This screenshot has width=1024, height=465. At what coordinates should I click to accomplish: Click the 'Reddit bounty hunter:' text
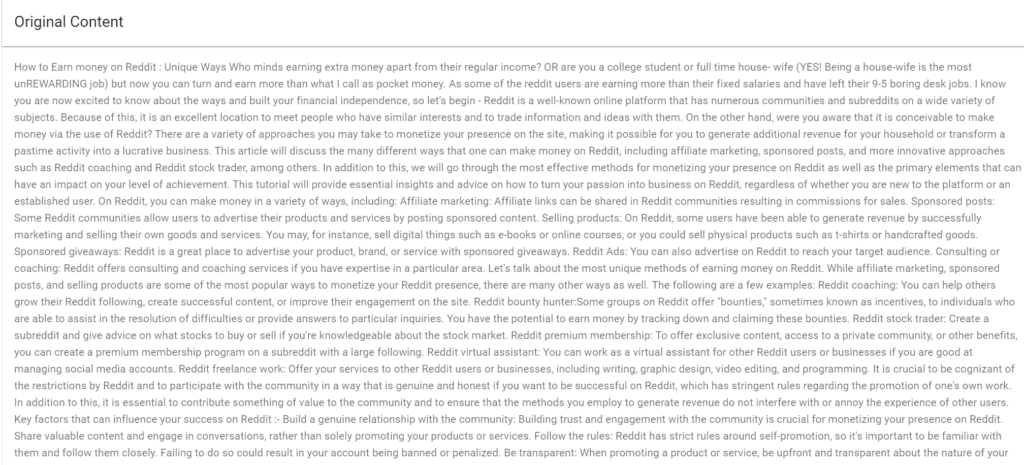point(524,302)
